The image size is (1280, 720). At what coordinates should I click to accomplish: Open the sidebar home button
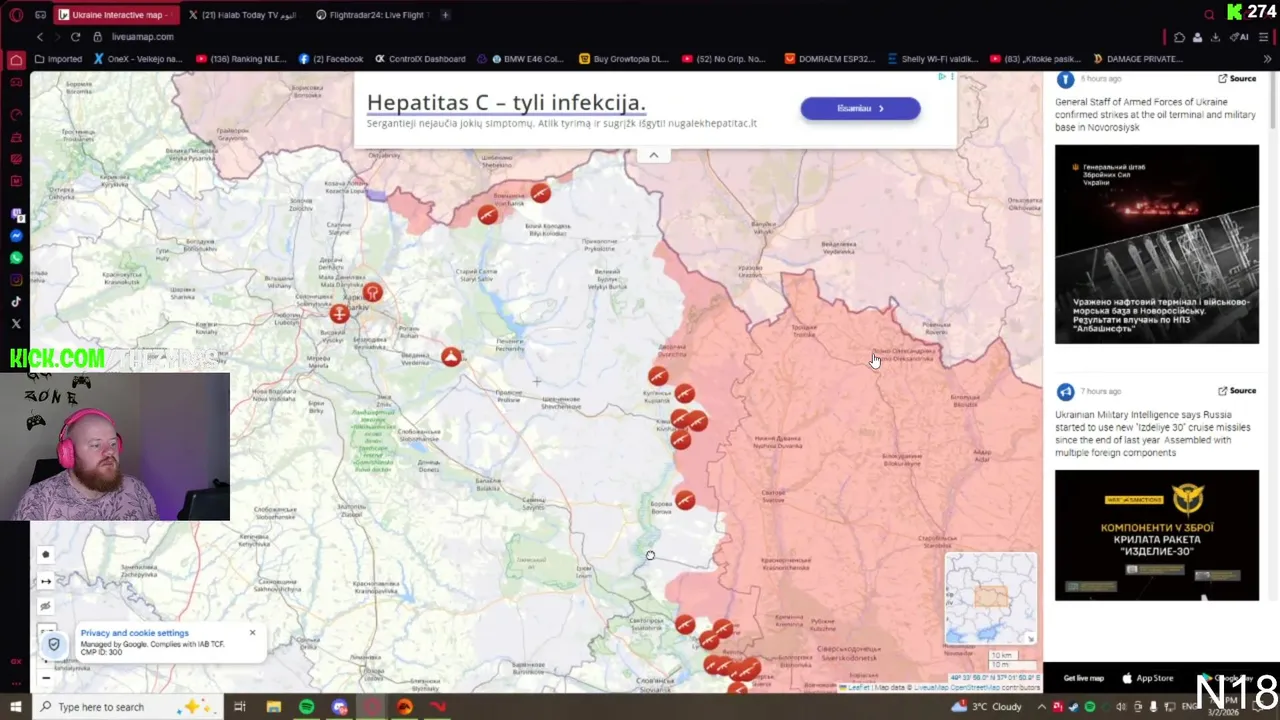pyautogui.click(x=16, y=60)
